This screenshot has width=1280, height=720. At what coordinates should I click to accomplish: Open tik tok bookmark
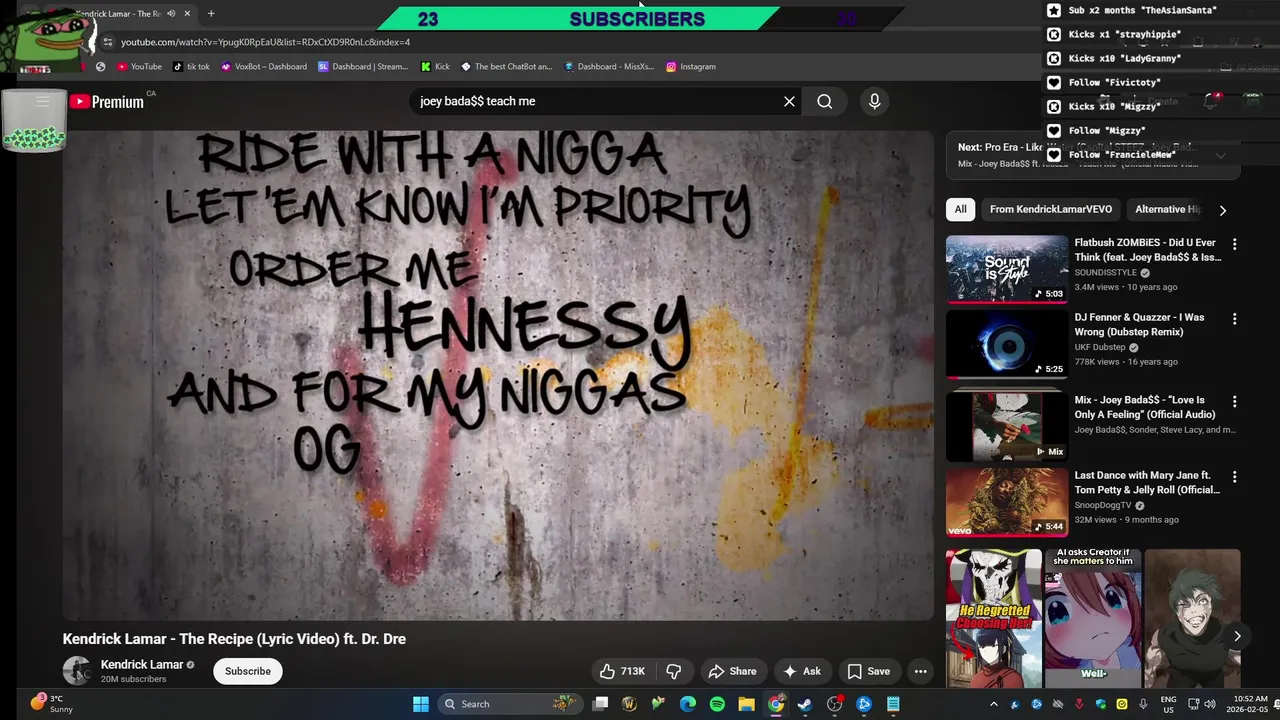(x=191, y=67)
